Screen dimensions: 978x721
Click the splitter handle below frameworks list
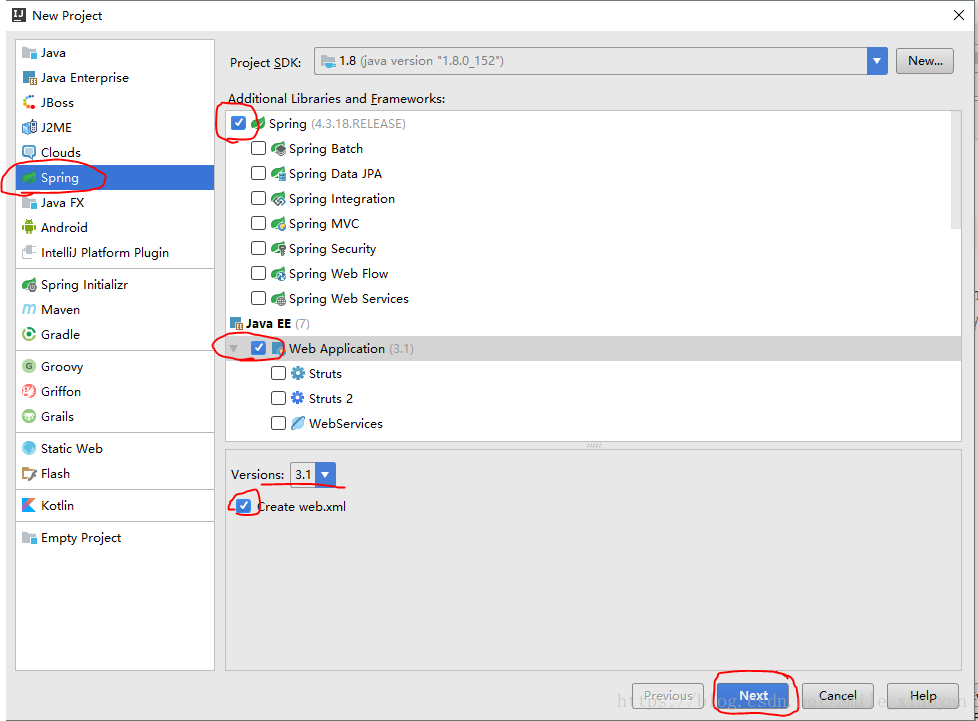(593, 445)
